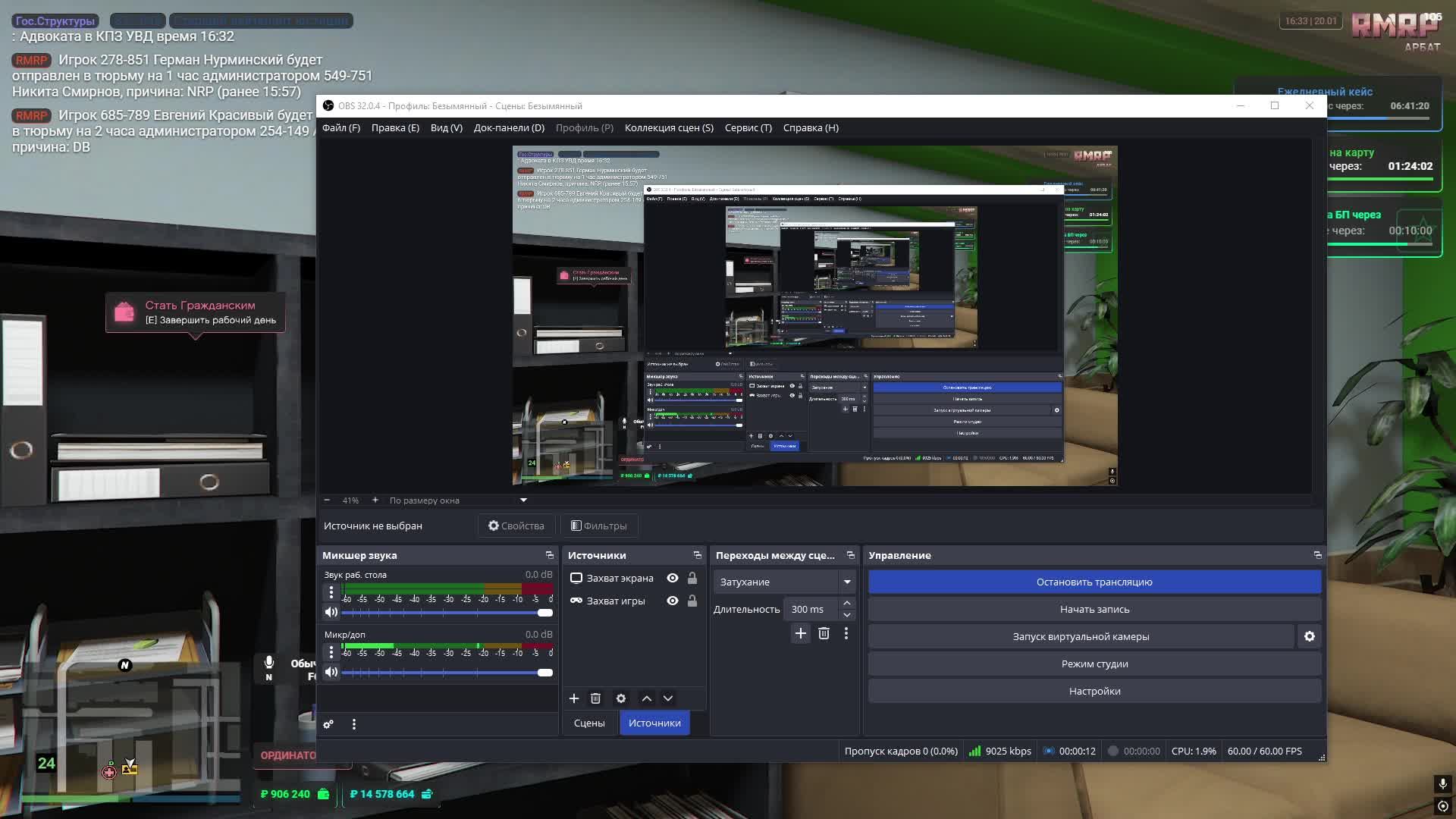Open virtual camera settings gear

coord(1310,636)
